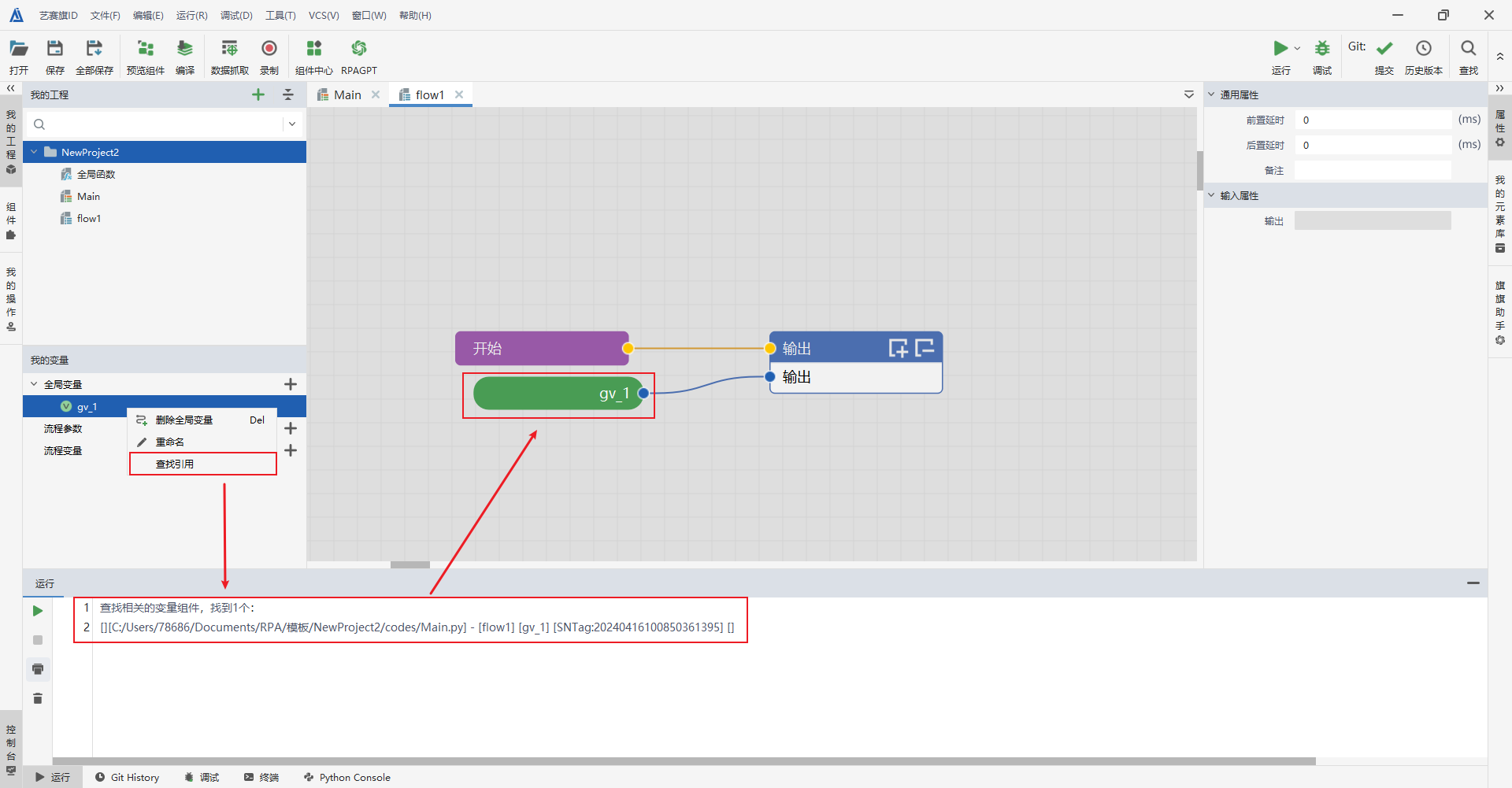Close the flow1 tab
Screen dimensions: 1512x788
[459, 94]
